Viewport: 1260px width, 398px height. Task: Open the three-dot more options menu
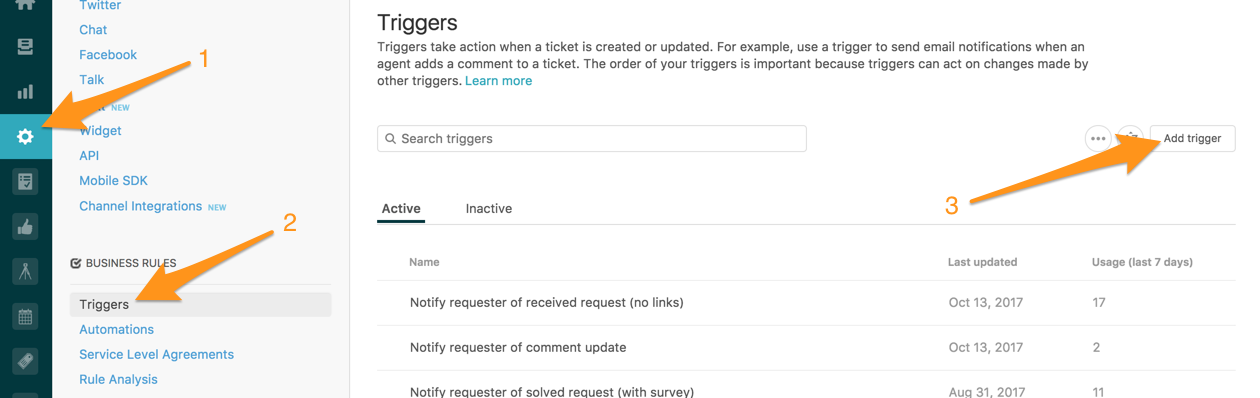coord(1098,139)
